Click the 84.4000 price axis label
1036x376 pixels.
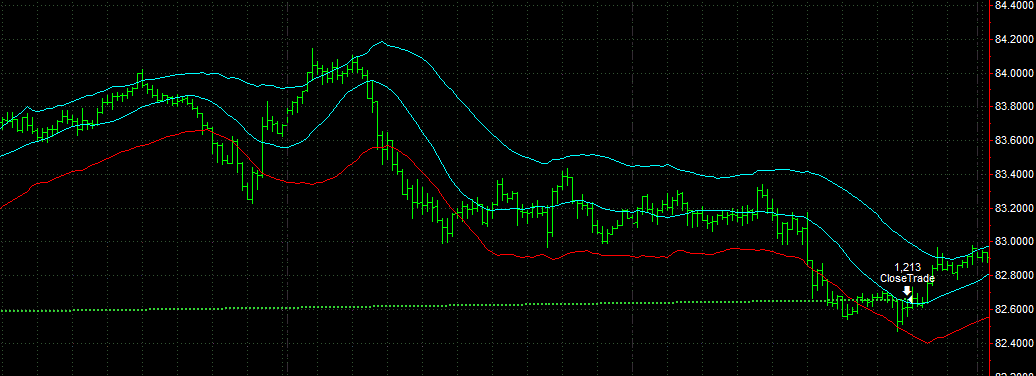coord(1014,5)
